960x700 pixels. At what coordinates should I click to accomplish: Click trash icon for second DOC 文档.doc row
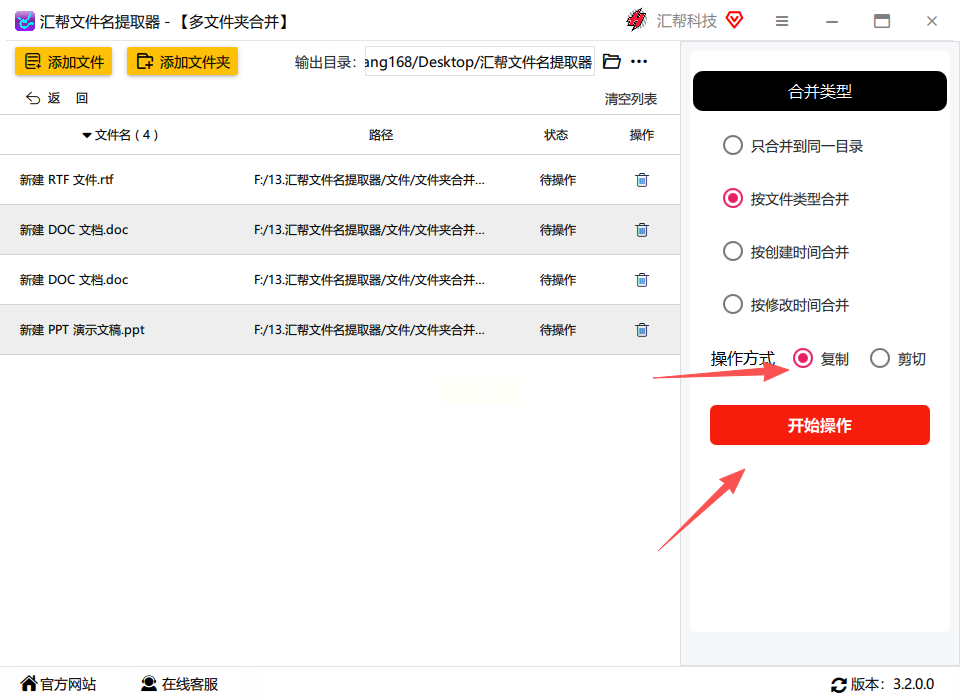coord(642,280)
